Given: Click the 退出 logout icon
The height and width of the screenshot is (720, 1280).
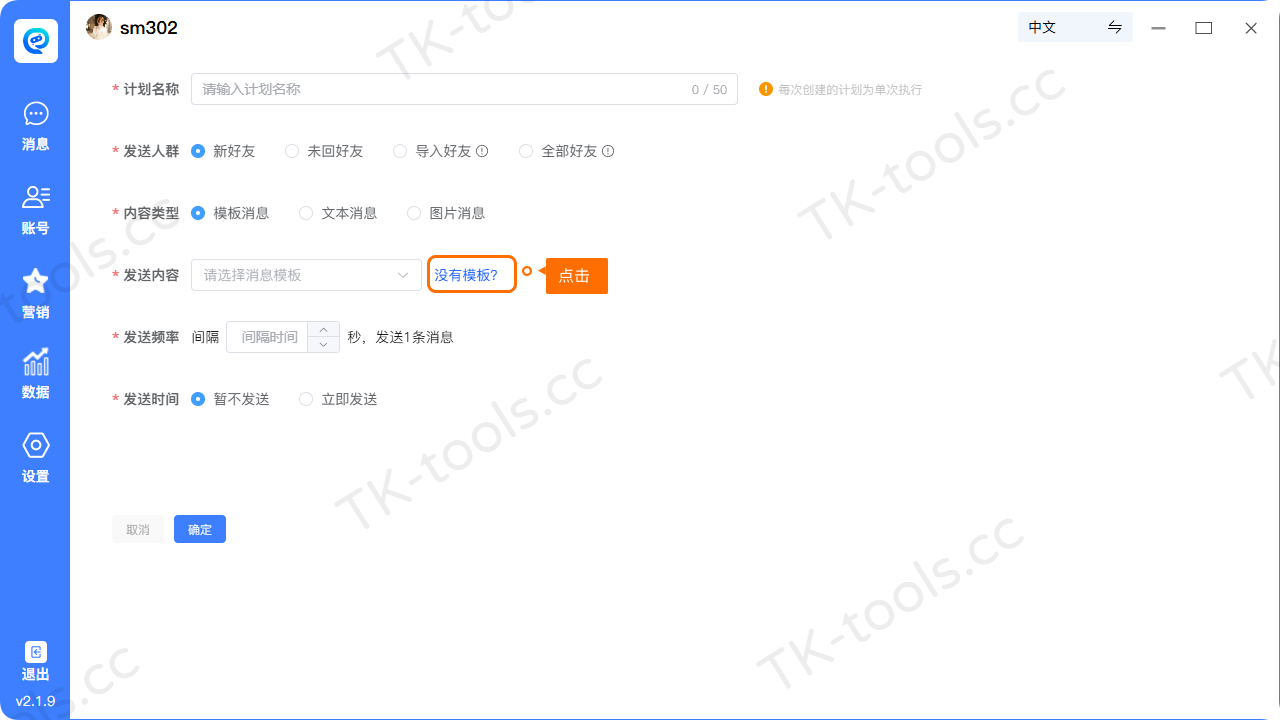Looking at the screenshot, I should pos(36,652).
